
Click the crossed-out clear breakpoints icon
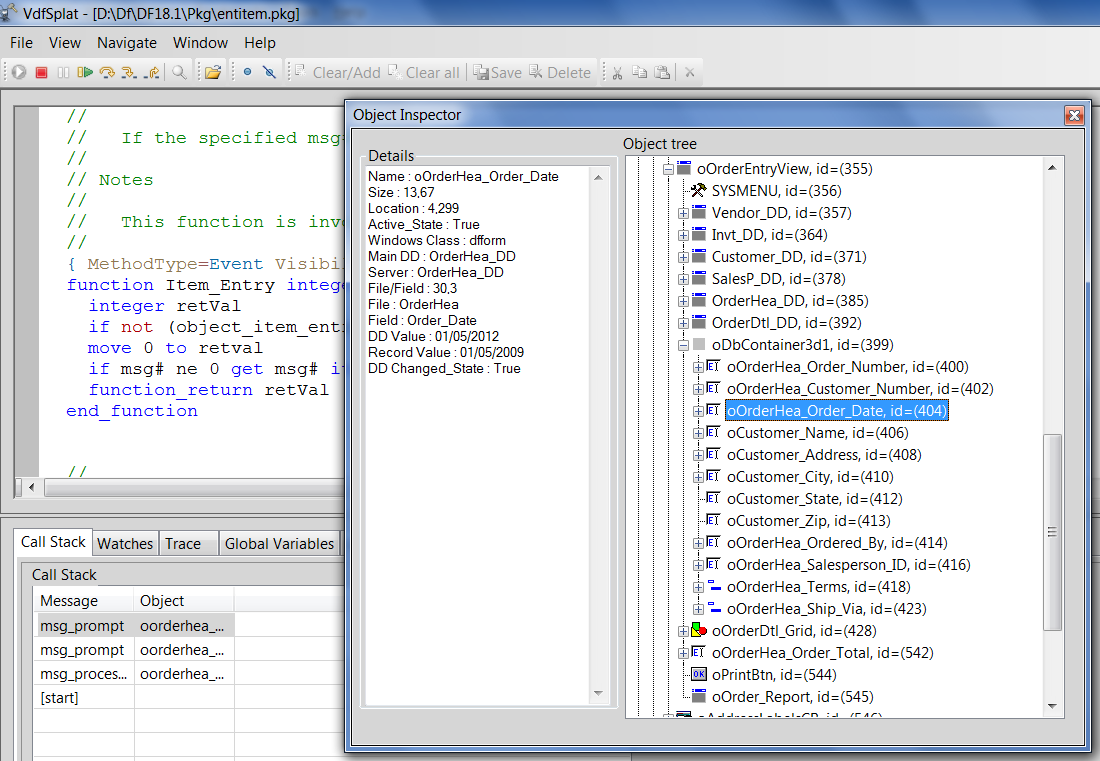268,72
